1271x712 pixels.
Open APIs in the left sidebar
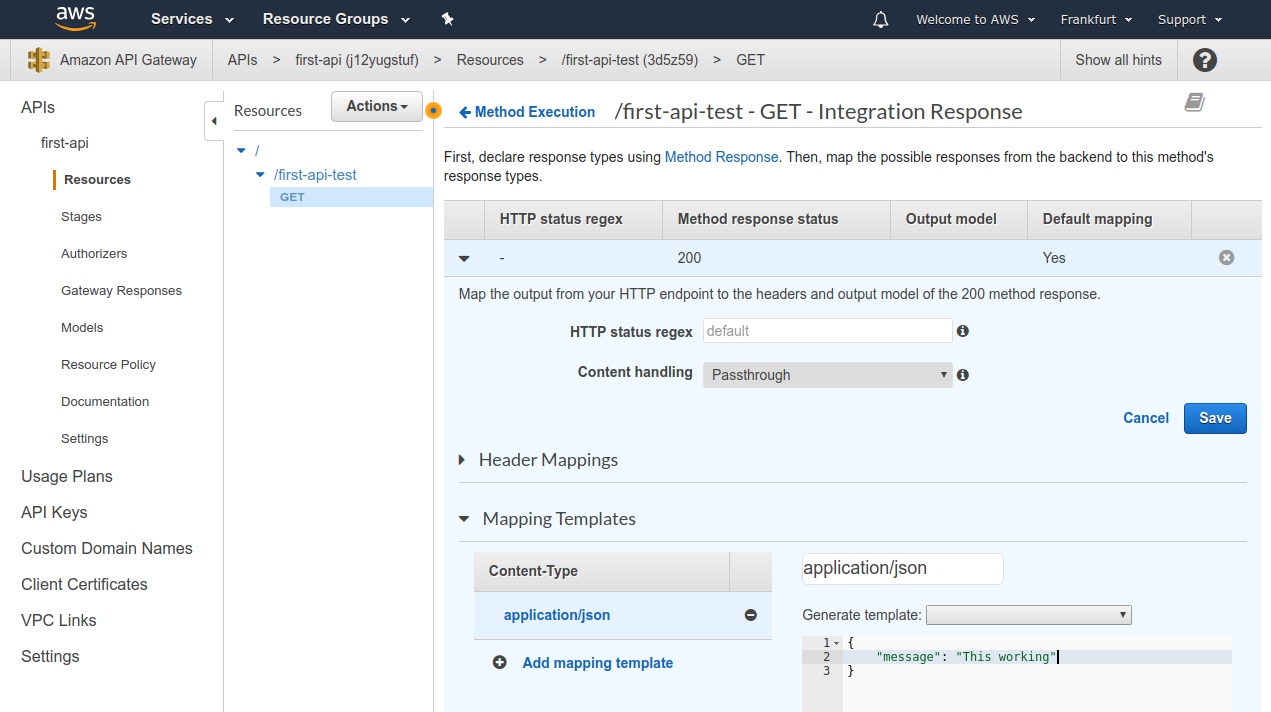point(38,107)
